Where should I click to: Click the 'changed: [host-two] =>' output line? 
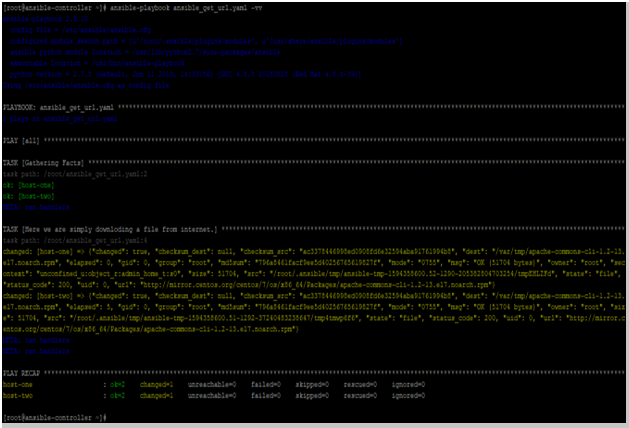point(314,312)
